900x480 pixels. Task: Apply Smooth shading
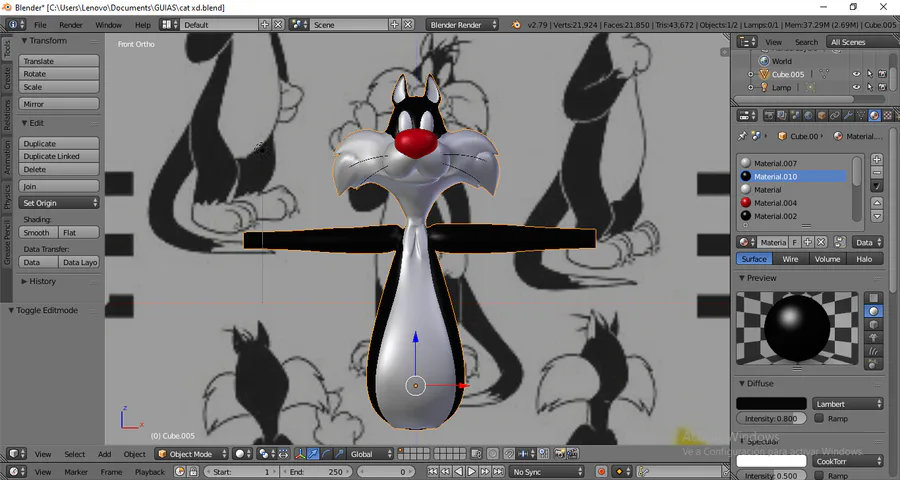(38, 233)
